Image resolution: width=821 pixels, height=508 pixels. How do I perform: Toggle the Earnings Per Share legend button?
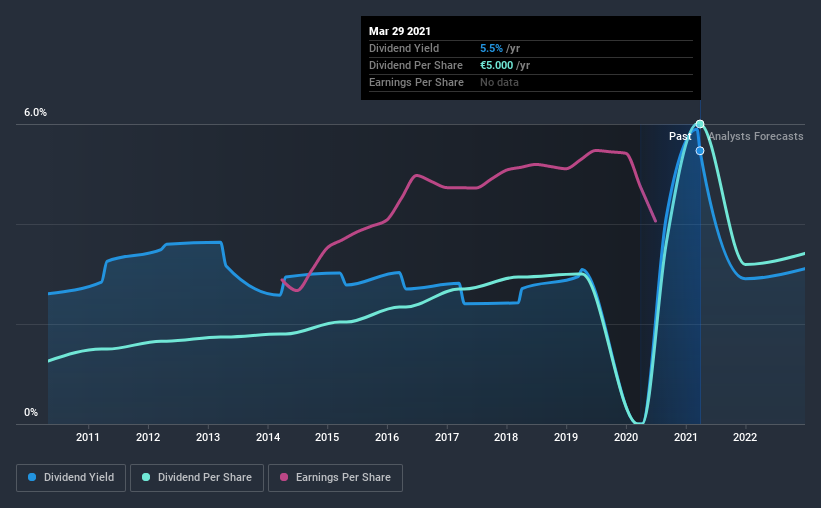click(336, 478)
